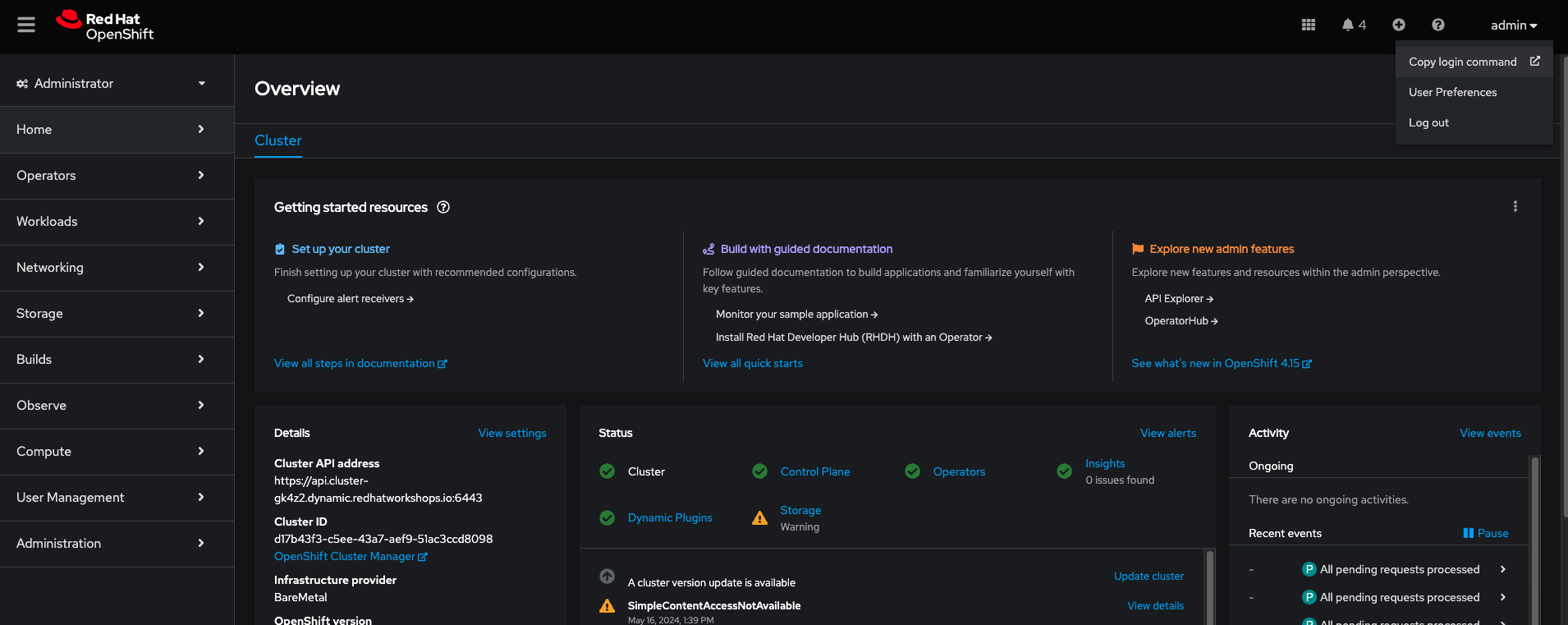Open the Insights status link
1568x625 pixels.
point(1105,463)
